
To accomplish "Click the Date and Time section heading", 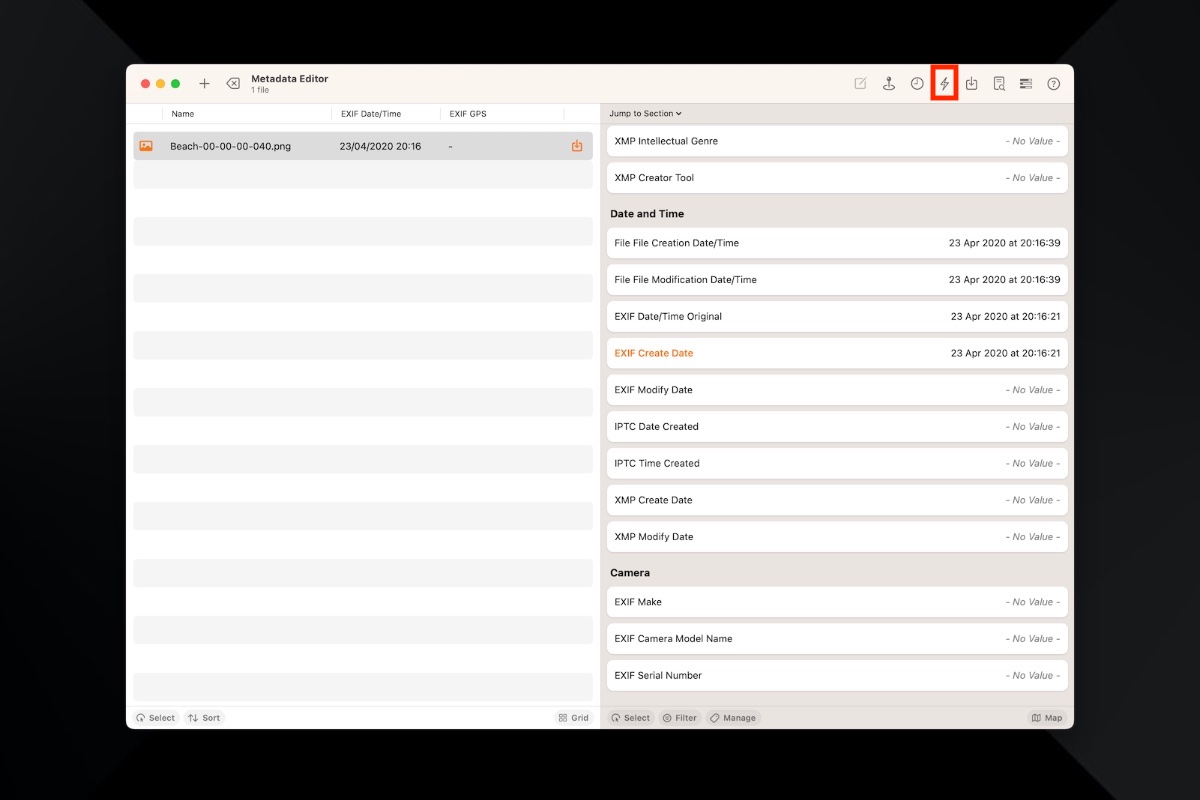I will pyautogui.click(x=647, y=214).
